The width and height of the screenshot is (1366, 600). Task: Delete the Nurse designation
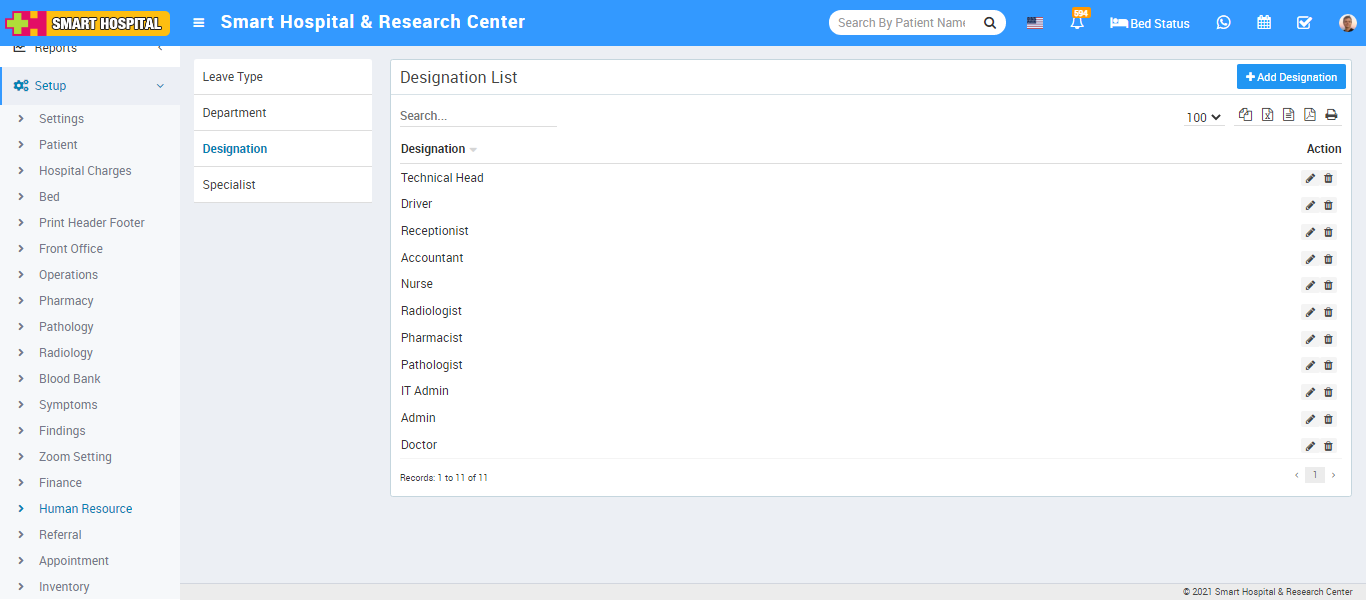pyautogui.click(x=1328, y=286)
